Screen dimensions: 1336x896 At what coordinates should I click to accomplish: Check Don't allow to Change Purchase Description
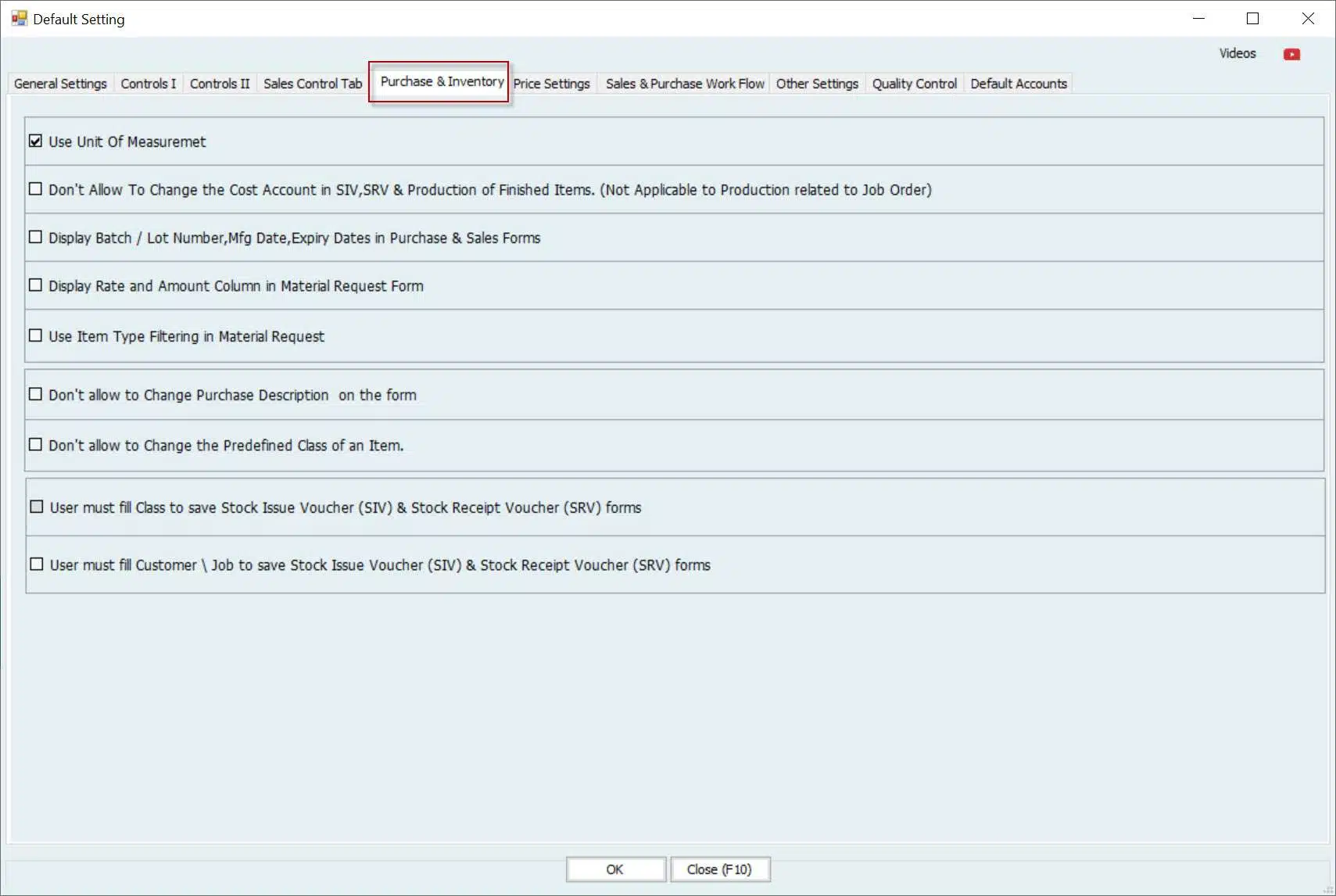click(x=35, y=394)
